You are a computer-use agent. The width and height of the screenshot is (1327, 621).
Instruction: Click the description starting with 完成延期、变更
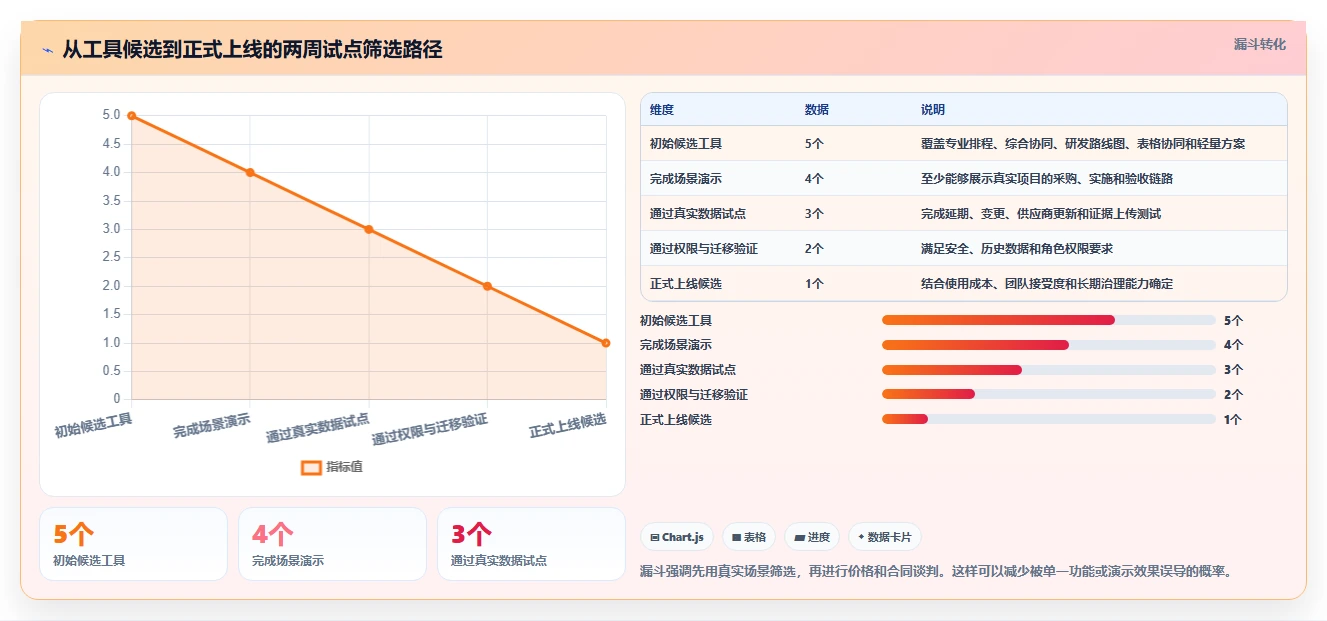[x=1041, y=214]
